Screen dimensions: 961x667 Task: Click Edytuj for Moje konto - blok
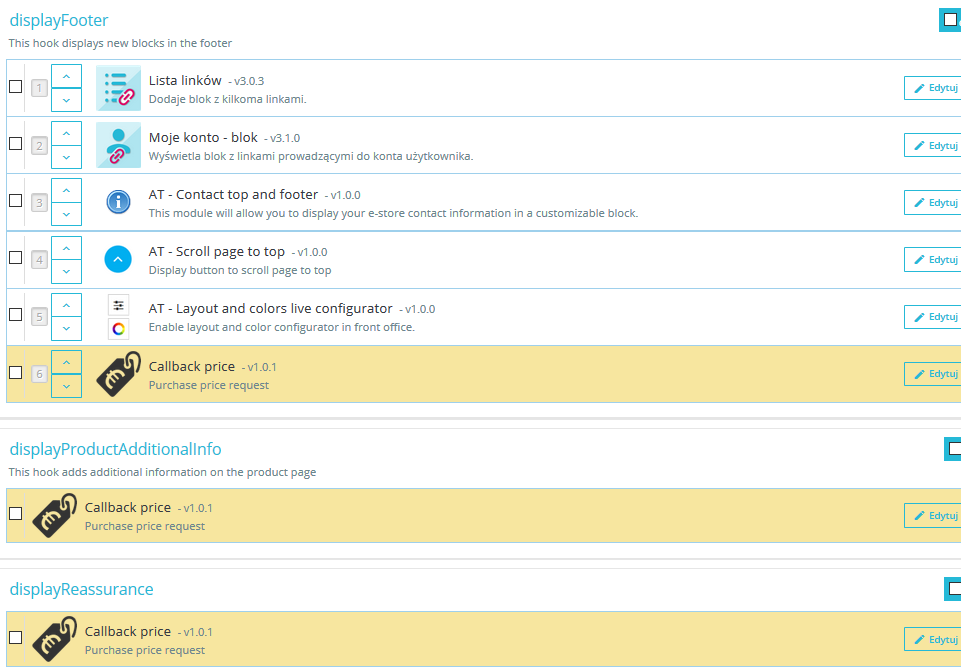click(x=933, y=145)
